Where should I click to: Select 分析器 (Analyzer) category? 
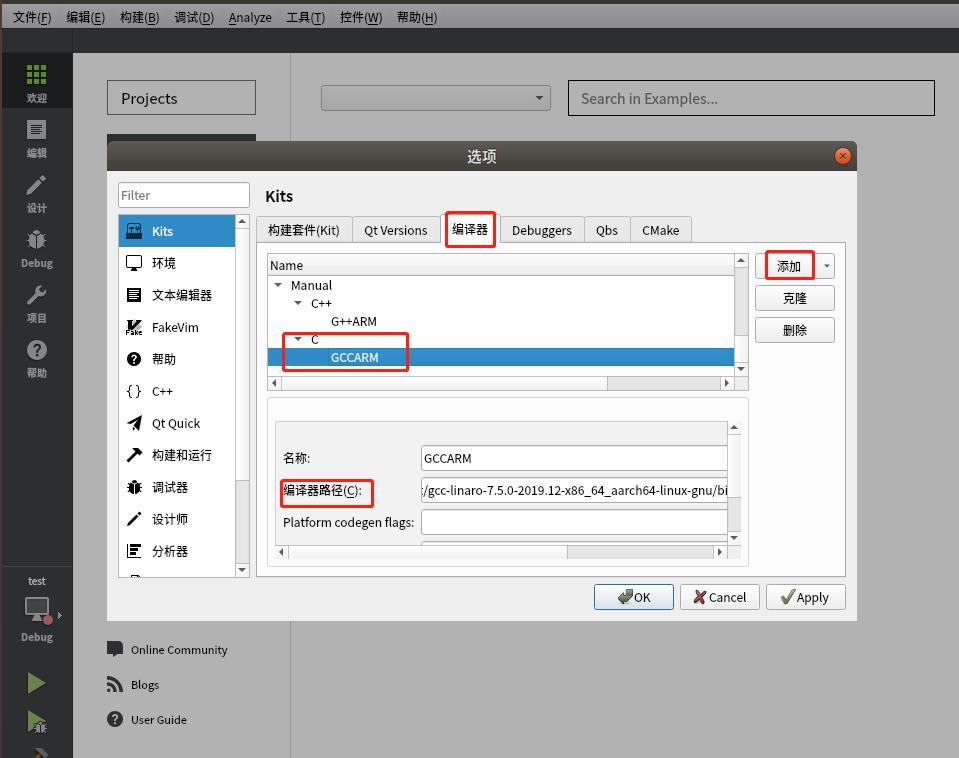pos(177,551)
